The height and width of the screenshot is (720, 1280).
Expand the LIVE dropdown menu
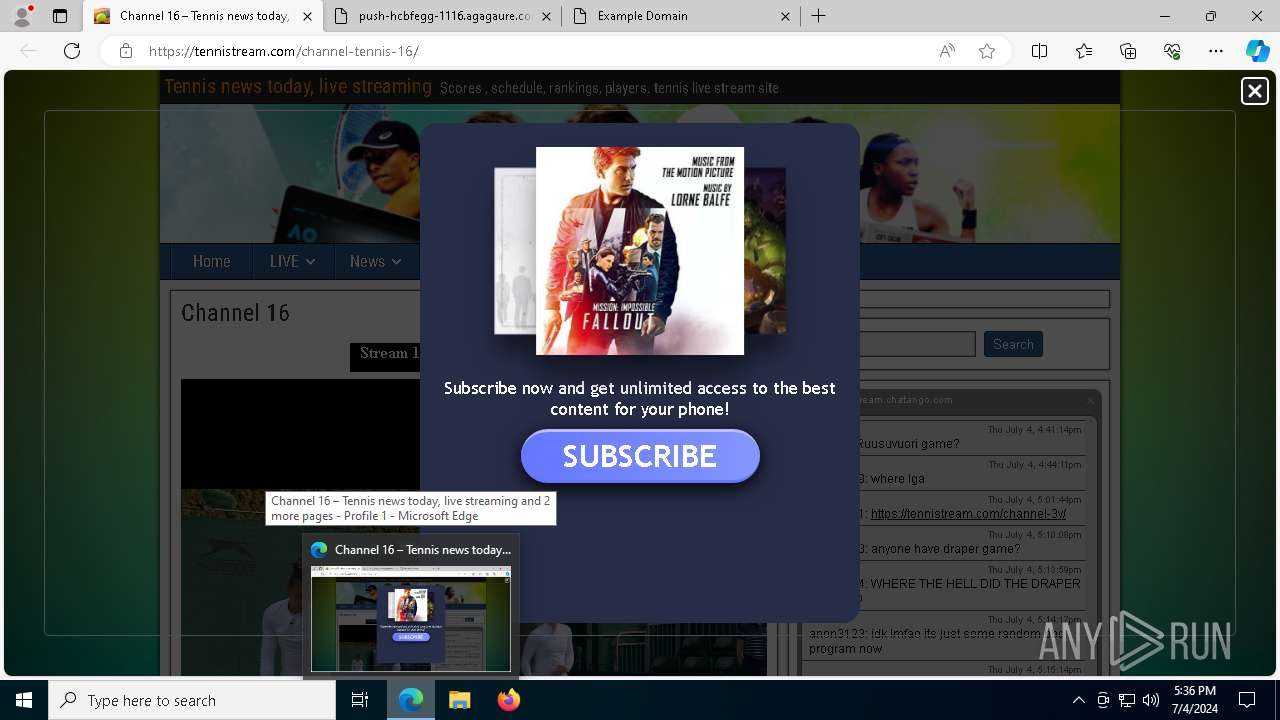pyautogui.click(x=292, y=261)
